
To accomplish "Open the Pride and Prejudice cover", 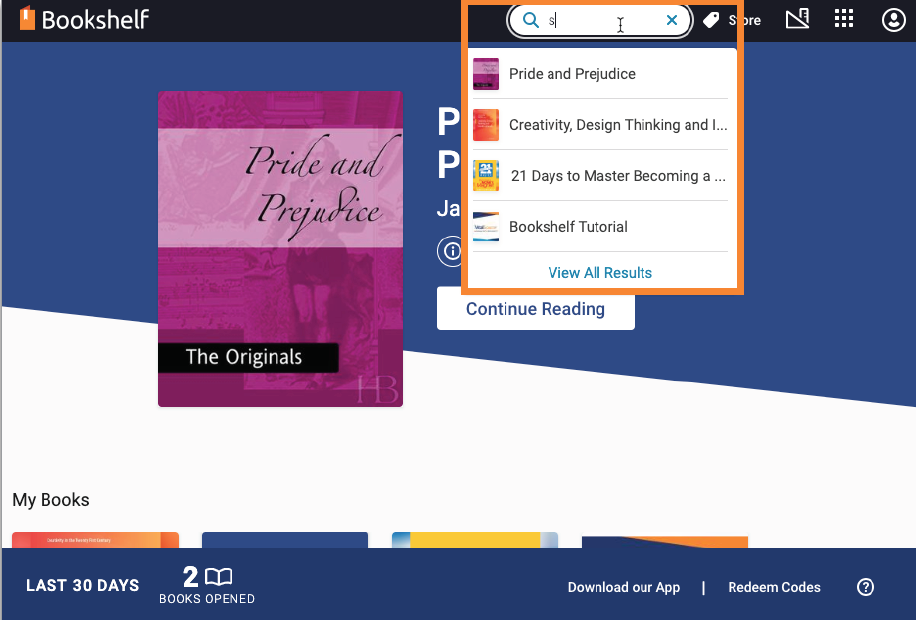I will pos(280,249).
